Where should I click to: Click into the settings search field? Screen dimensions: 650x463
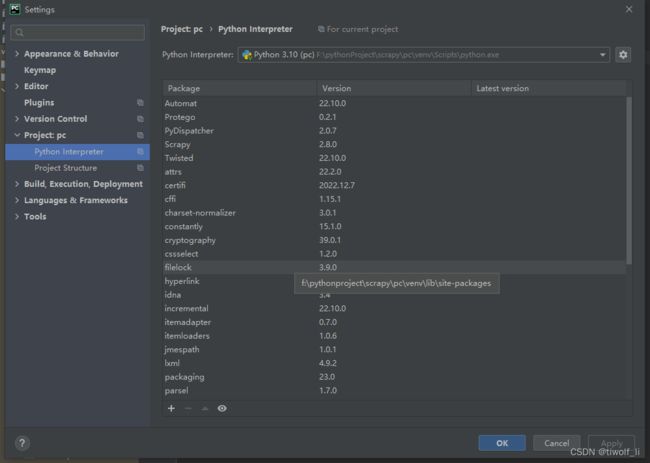[78, 32]
